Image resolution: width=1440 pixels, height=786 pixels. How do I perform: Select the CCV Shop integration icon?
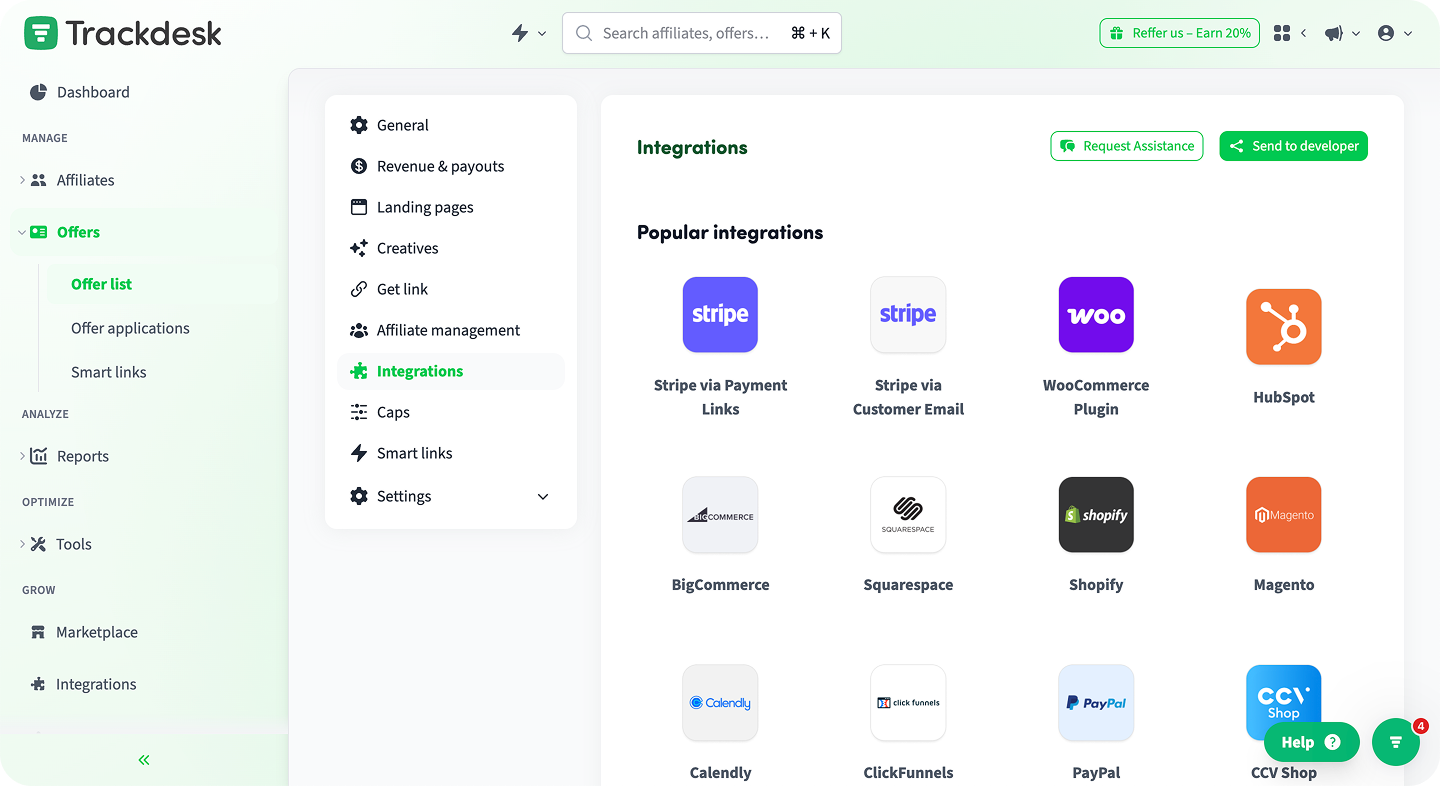(x=1284, y=702)
